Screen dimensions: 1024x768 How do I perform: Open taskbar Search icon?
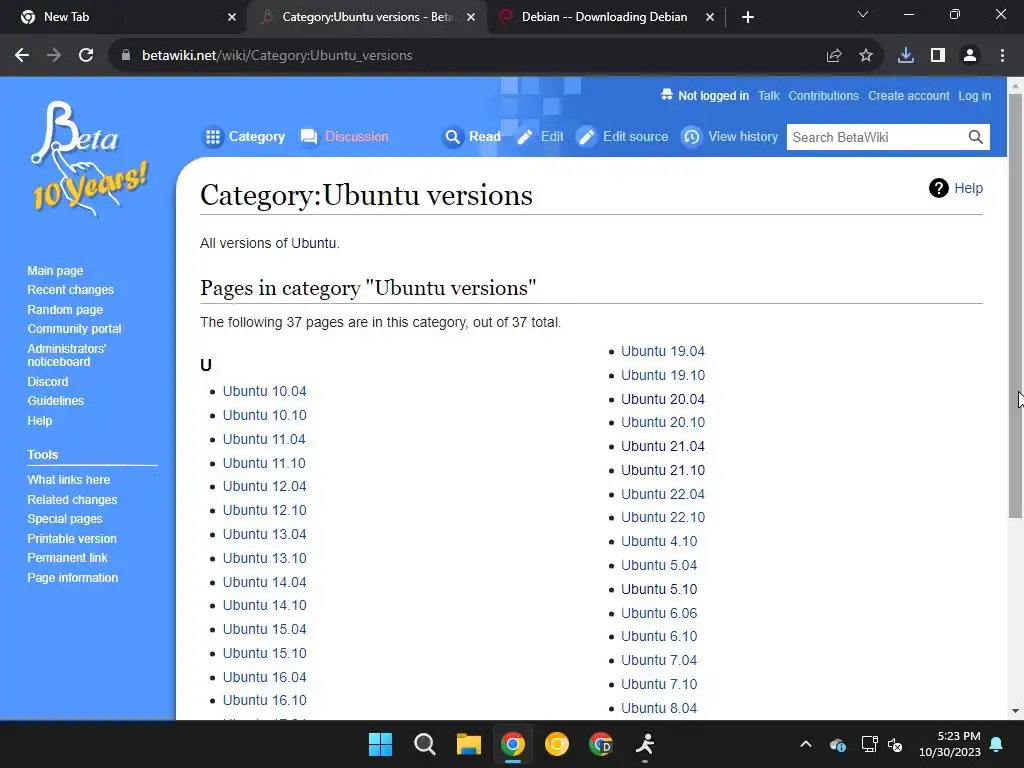click(424, 744)
